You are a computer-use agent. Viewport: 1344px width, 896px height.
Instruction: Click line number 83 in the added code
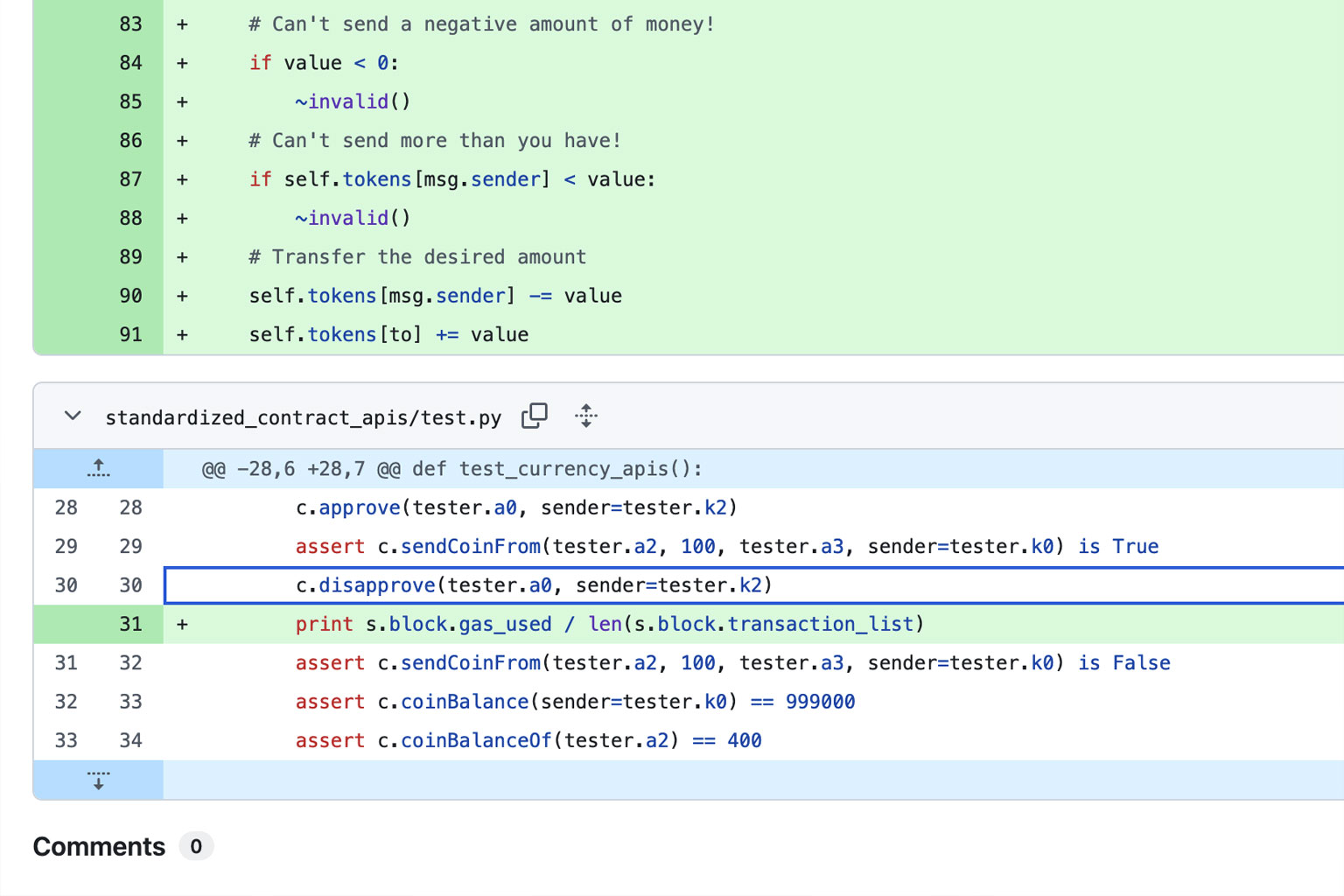point(130,24)
